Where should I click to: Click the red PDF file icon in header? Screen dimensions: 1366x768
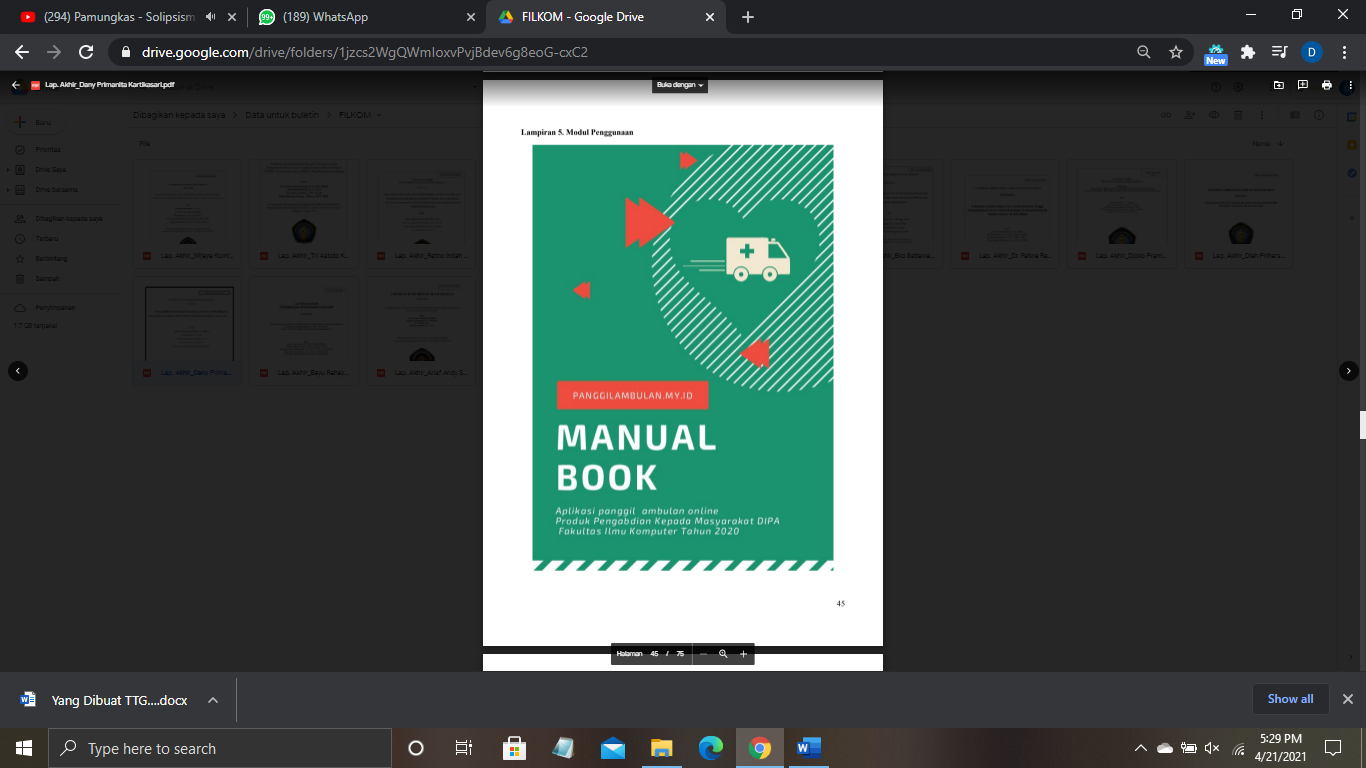tap(35, 85)
